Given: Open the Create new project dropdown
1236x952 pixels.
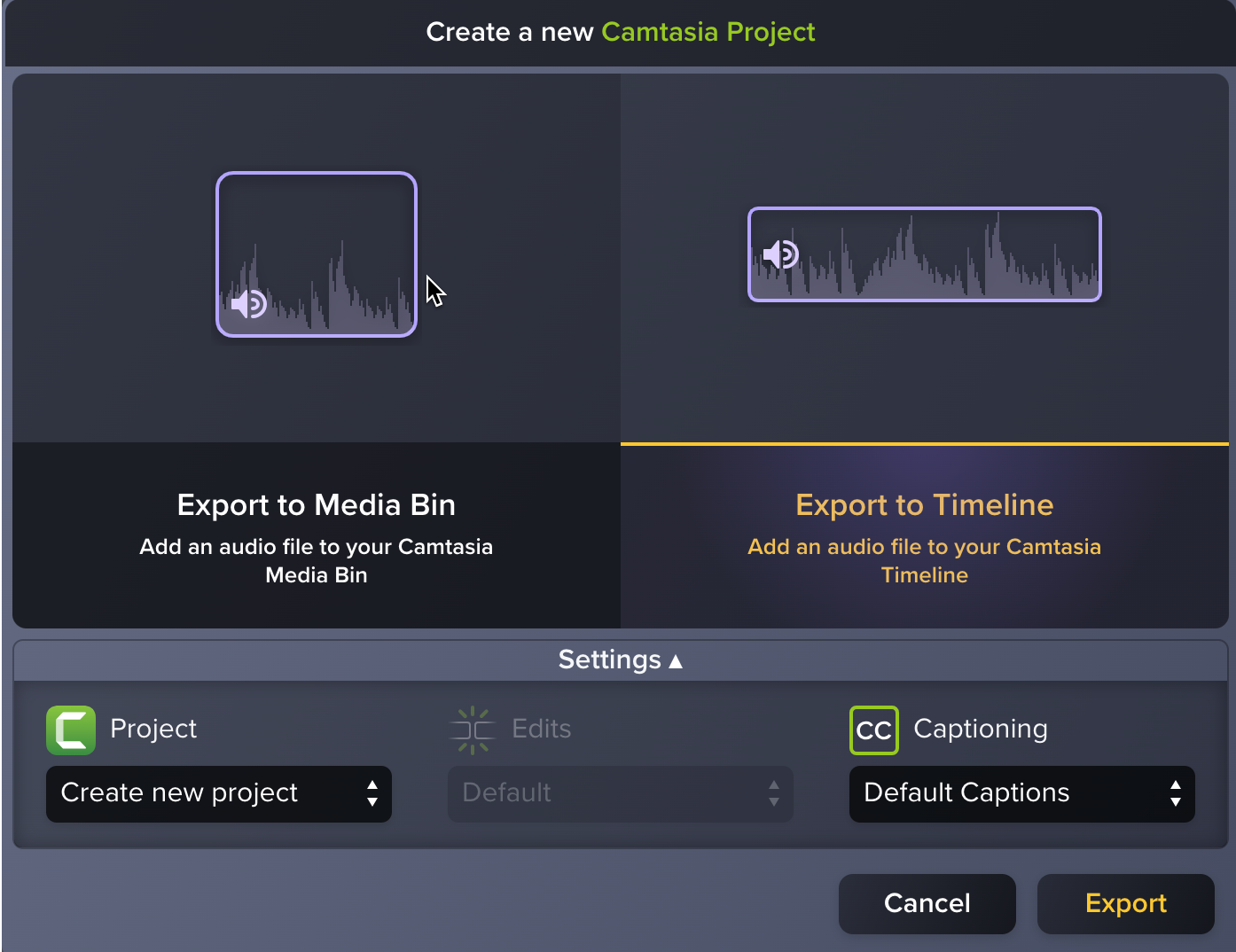Looking at the screenshot, I should pyautogui.click(x=219, y=793).
